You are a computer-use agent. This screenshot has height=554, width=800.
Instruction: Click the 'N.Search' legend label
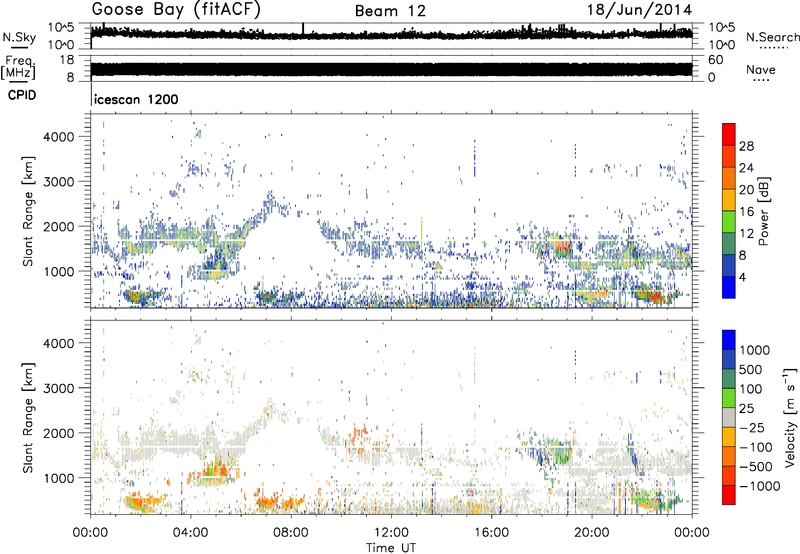click(773, 37)
